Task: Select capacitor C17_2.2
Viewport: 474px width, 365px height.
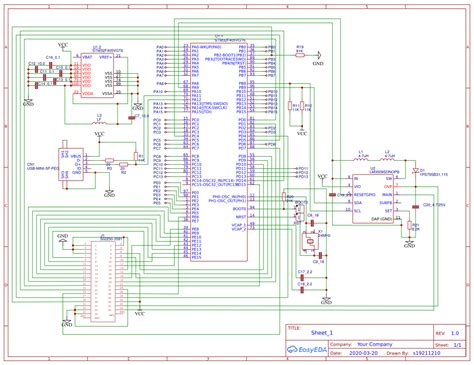Action: click(302, 277)
